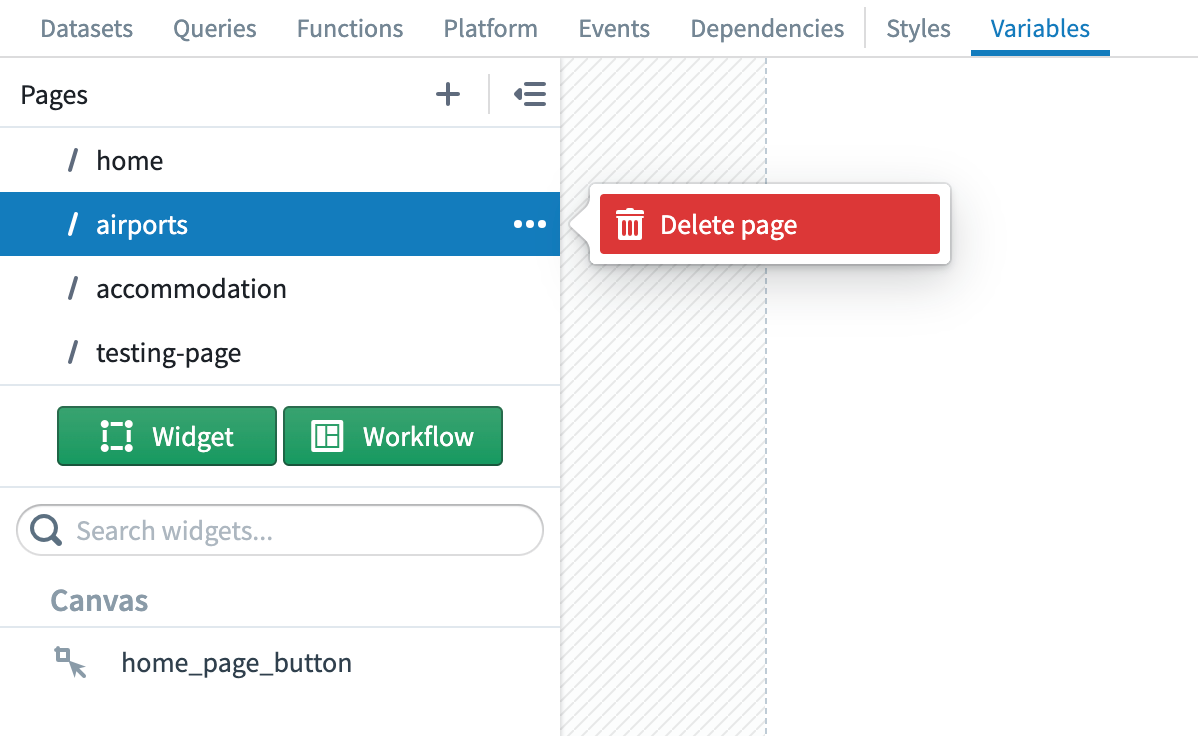The width and height of the screenshot is (1198, 736).
Task: Open the Dependencies tab
Action: point(767,28)
